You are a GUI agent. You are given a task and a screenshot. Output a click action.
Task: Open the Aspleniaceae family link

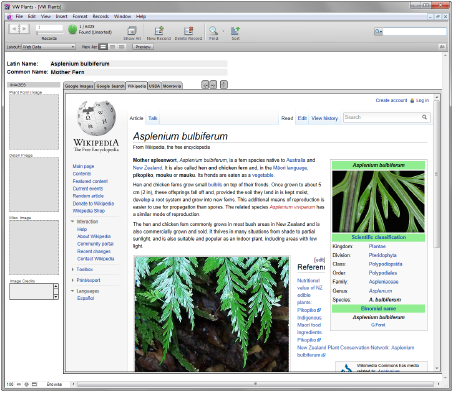point(384,282)
